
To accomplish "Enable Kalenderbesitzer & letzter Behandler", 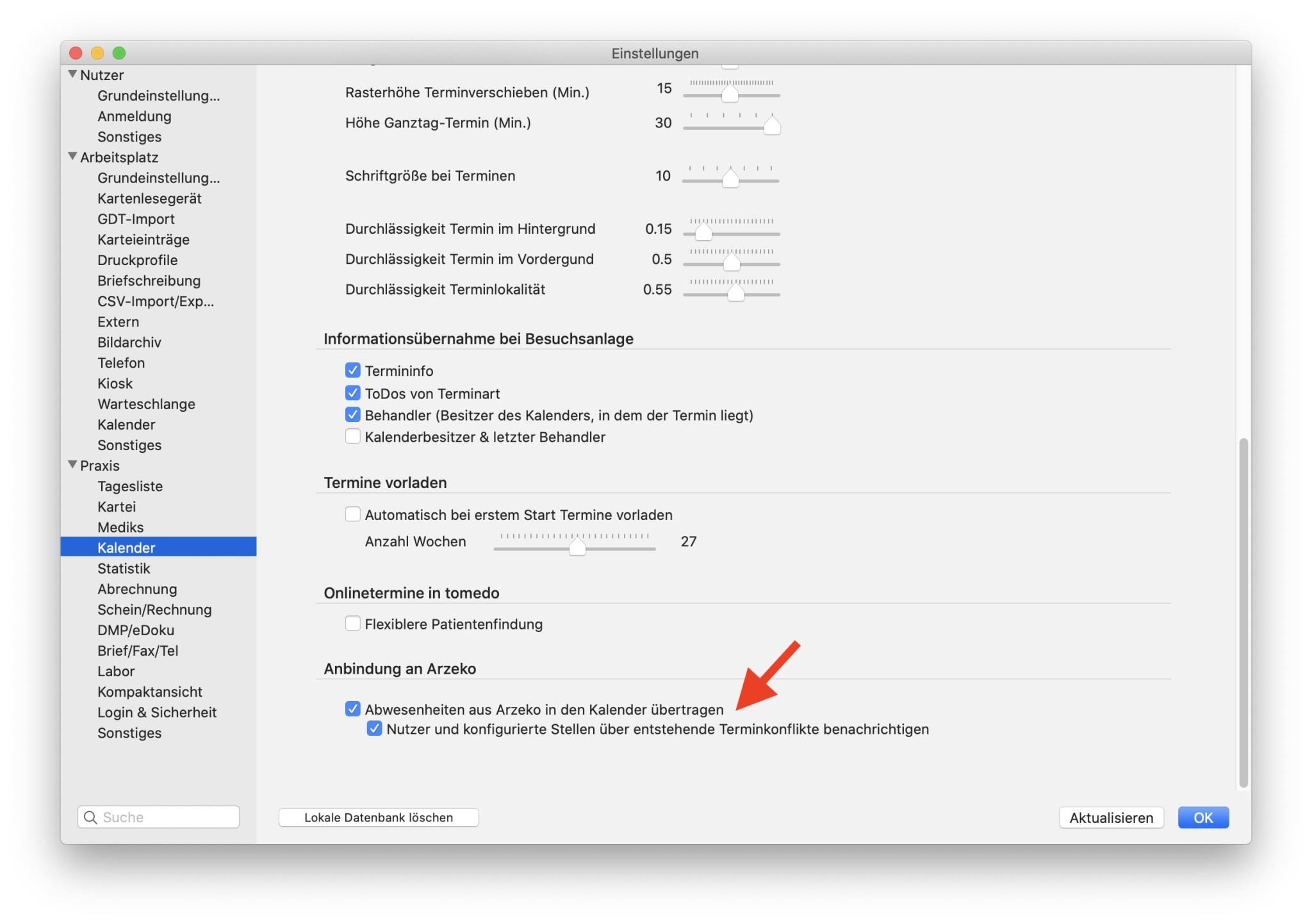I will pyautogui.click(x=352, y=436).
